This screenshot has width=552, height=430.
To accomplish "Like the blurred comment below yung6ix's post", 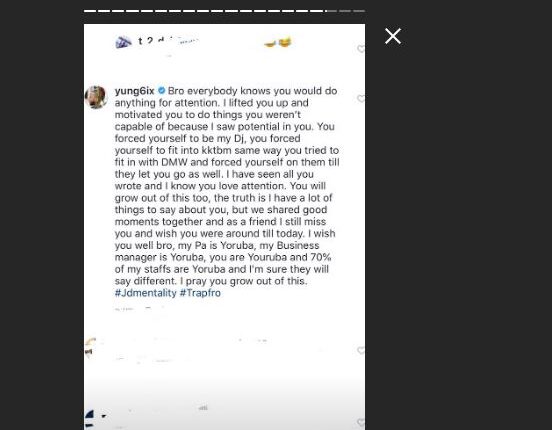I will [361, 350].
